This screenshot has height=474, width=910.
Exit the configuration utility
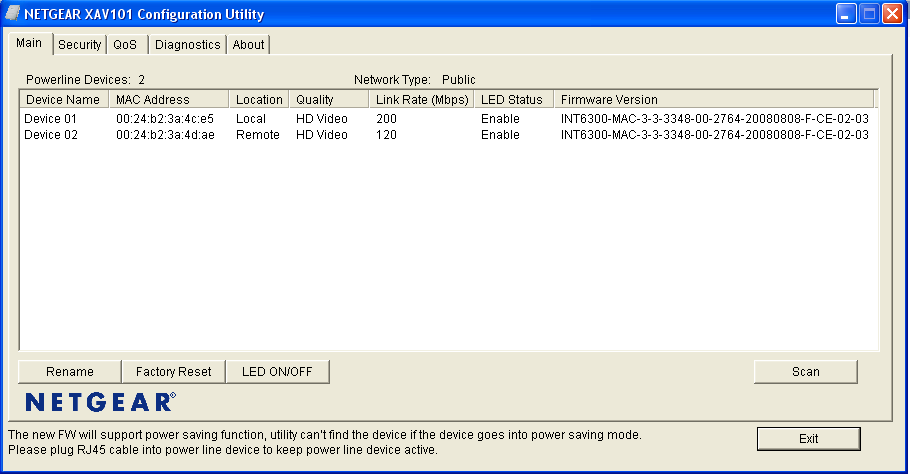(808, 439)
